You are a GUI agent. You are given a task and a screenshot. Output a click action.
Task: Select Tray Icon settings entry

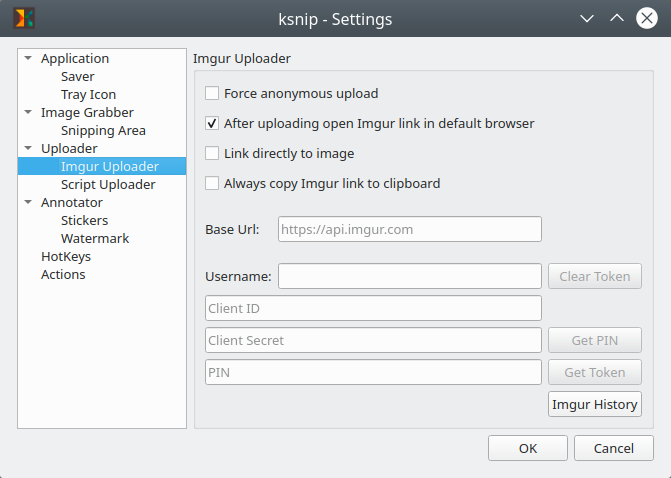point(88,95)
